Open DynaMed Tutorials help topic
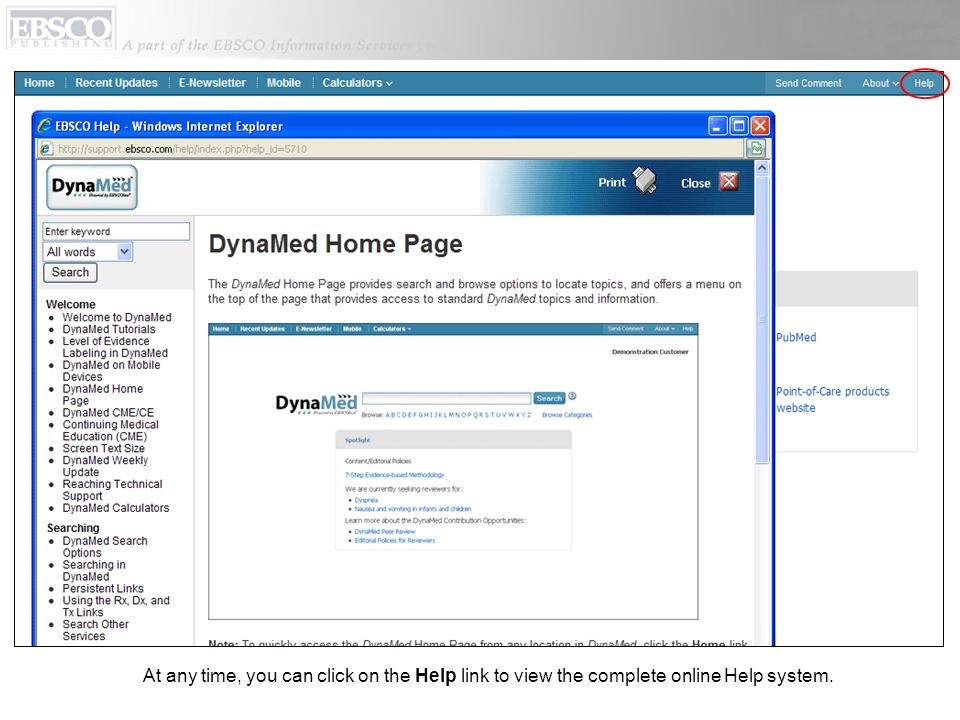Viewport: 960px width, 720px height. pyautogui.click(x=109, y=329)
